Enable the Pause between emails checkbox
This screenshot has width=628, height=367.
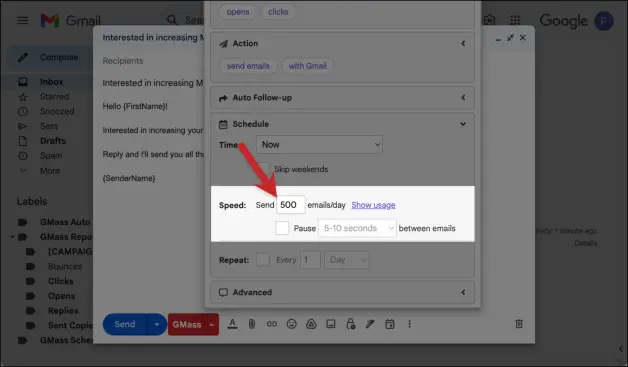tap(282, 228)
